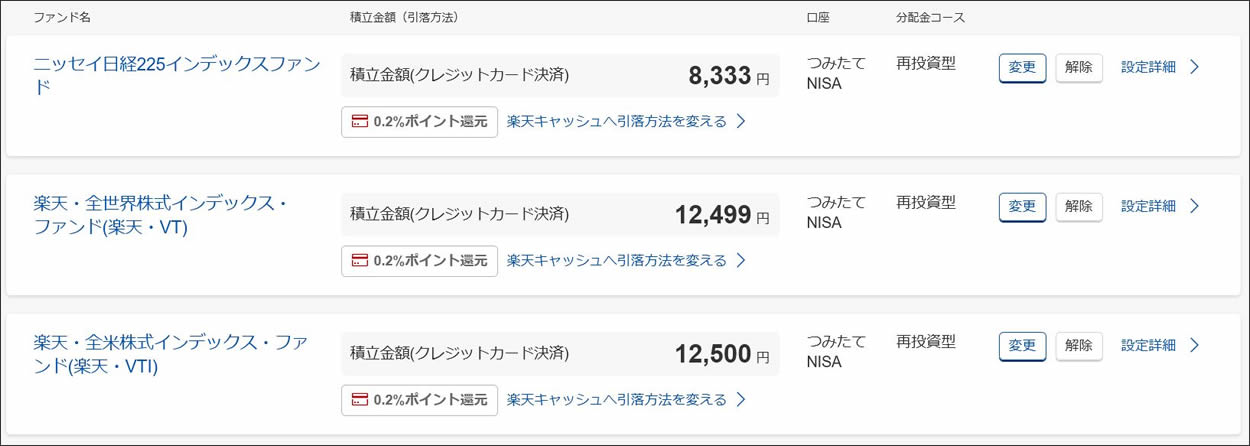Click 解除 button for 楽天・VTI fund

(x=1079, y=346)
